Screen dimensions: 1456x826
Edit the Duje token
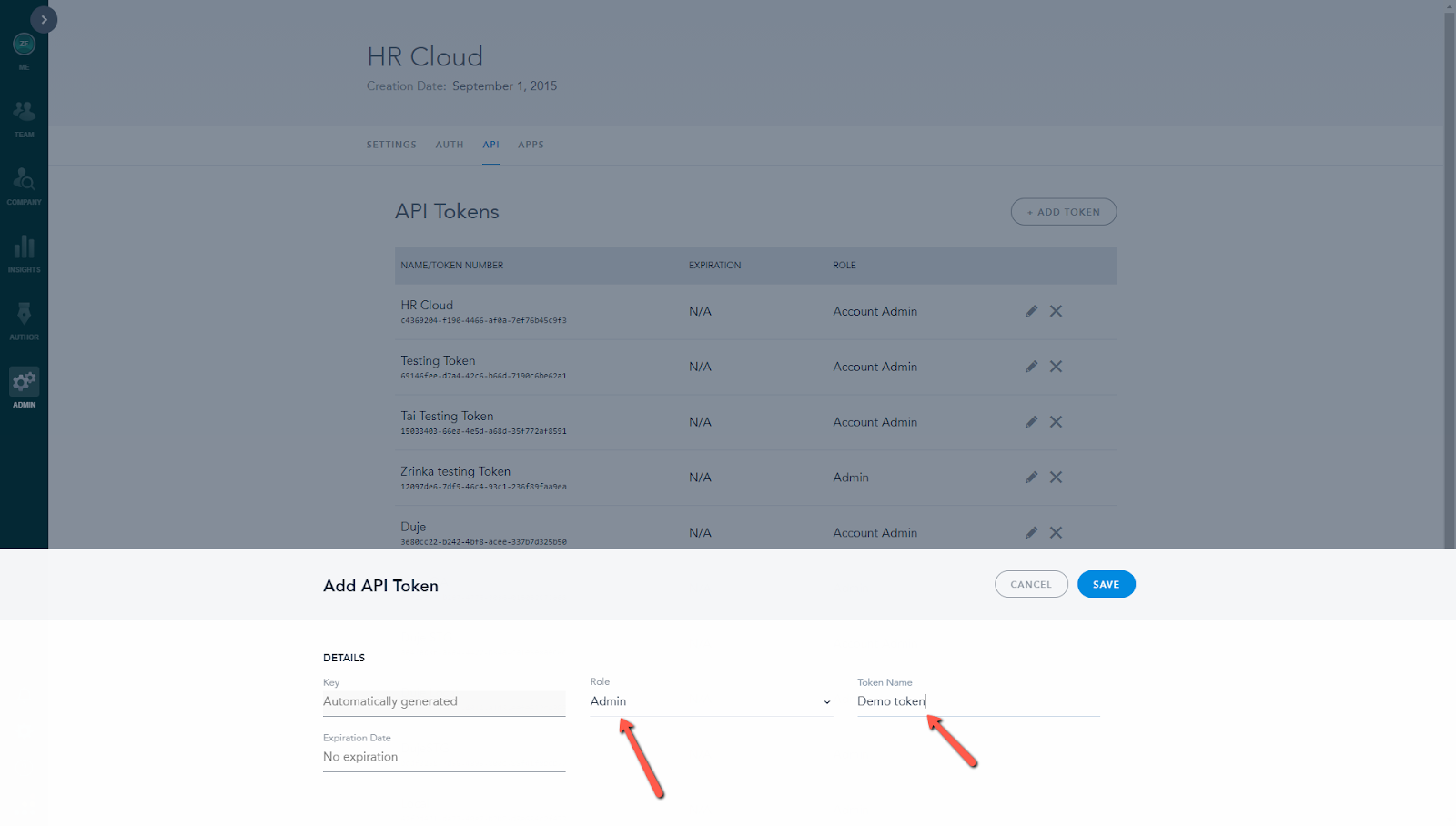coord(1031,533)
